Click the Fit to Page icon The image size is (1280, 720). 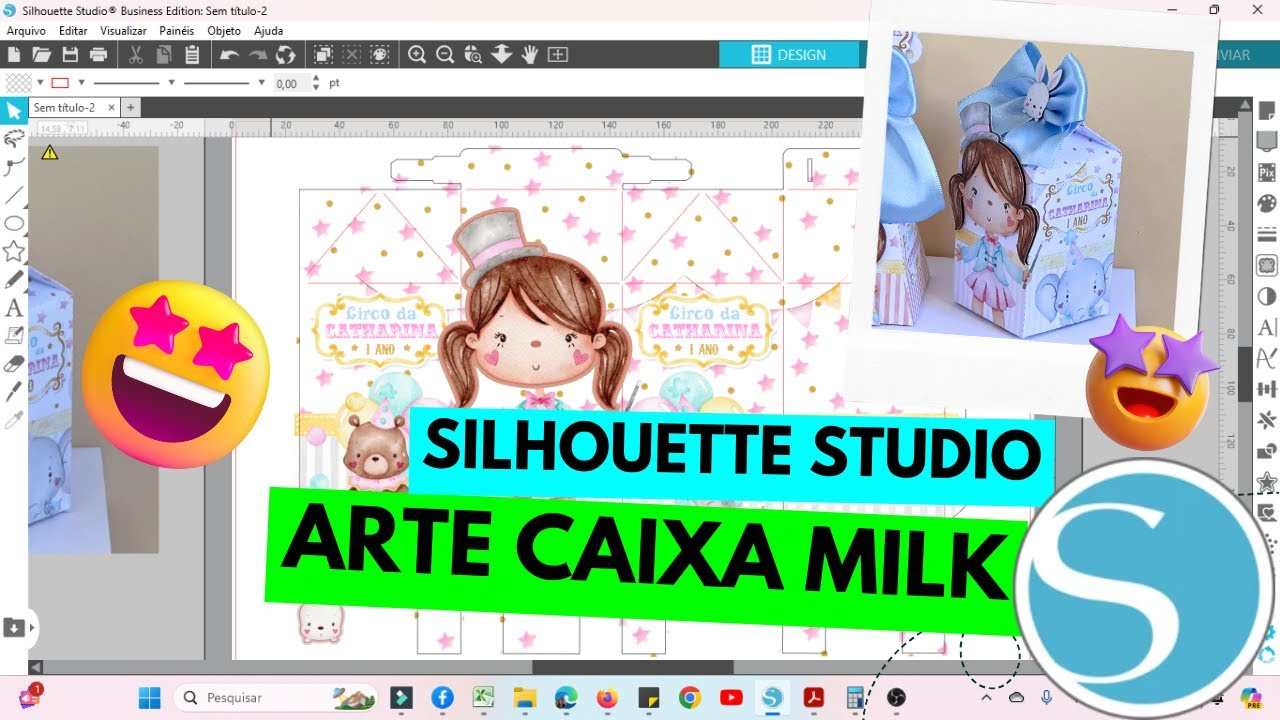pos(558,54)
